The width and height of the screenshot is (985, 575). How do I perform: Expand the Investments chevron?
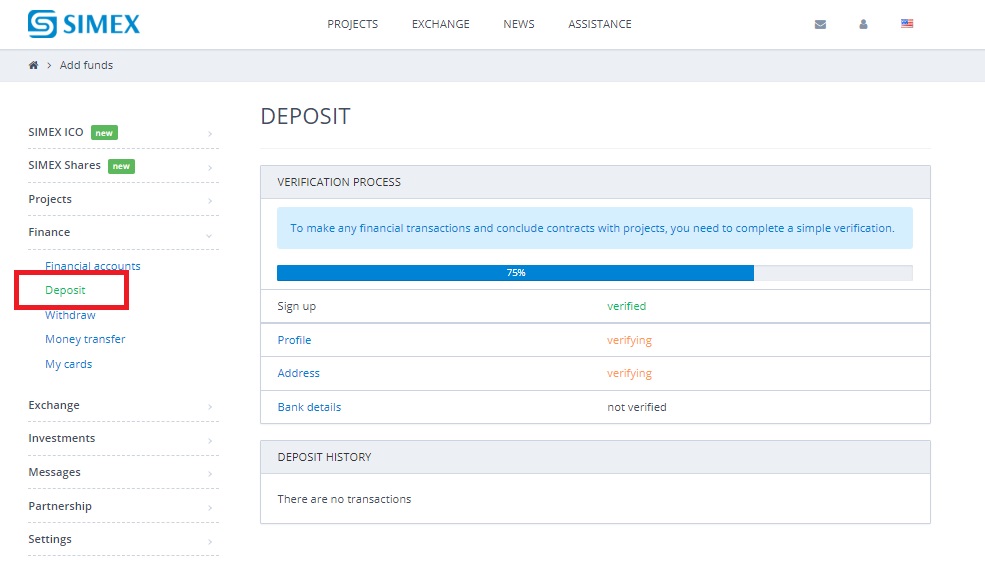point(210,441)
